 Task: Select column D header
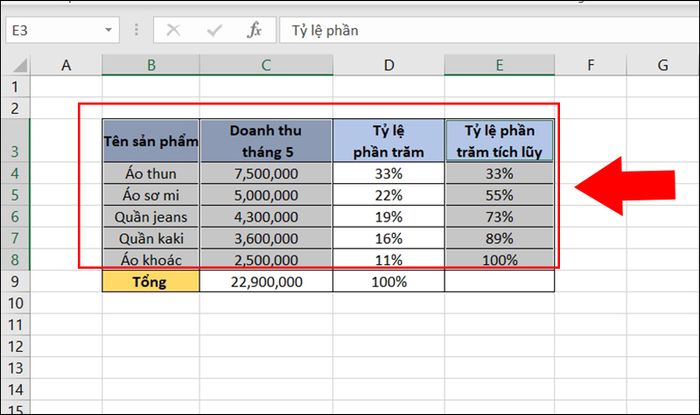(389, 65)
